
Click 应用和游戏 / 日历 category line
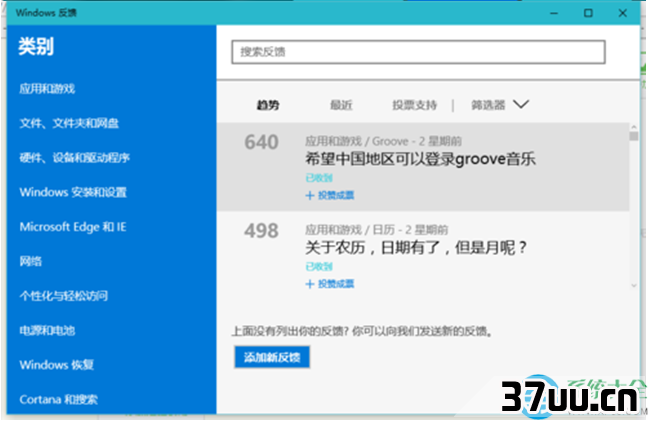pyautogui.click(x=376, y=230)
